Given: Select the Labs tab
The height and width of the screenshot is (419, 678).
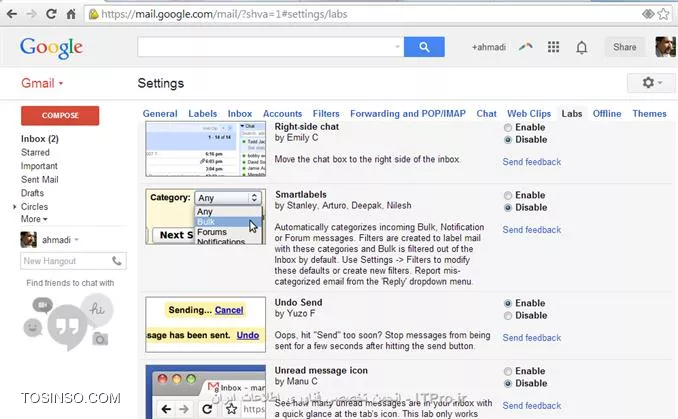Looking at the screenshot, I should tap(572, 114).
